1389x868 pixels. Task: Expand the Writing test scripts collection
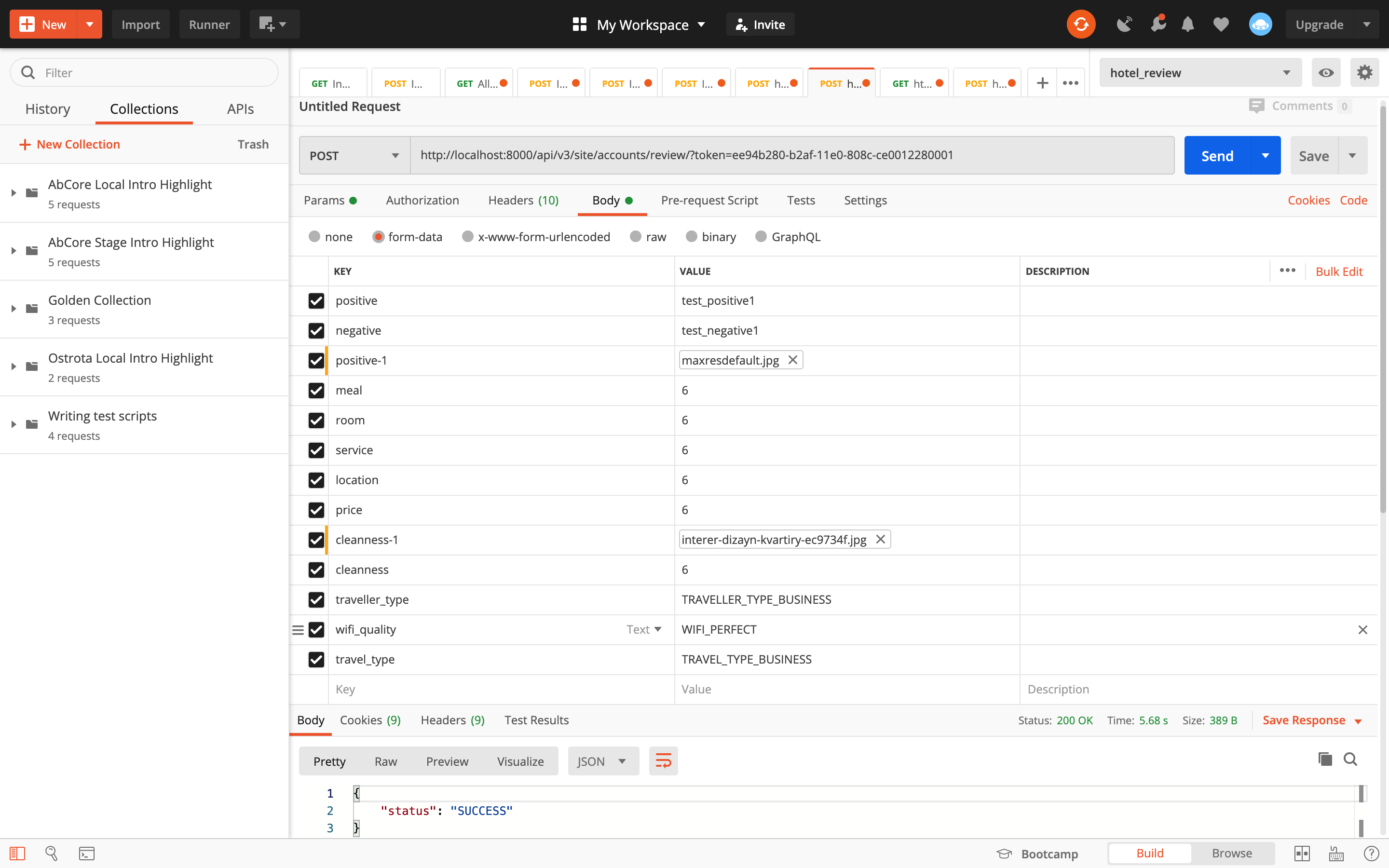click(x=14, y=424)
